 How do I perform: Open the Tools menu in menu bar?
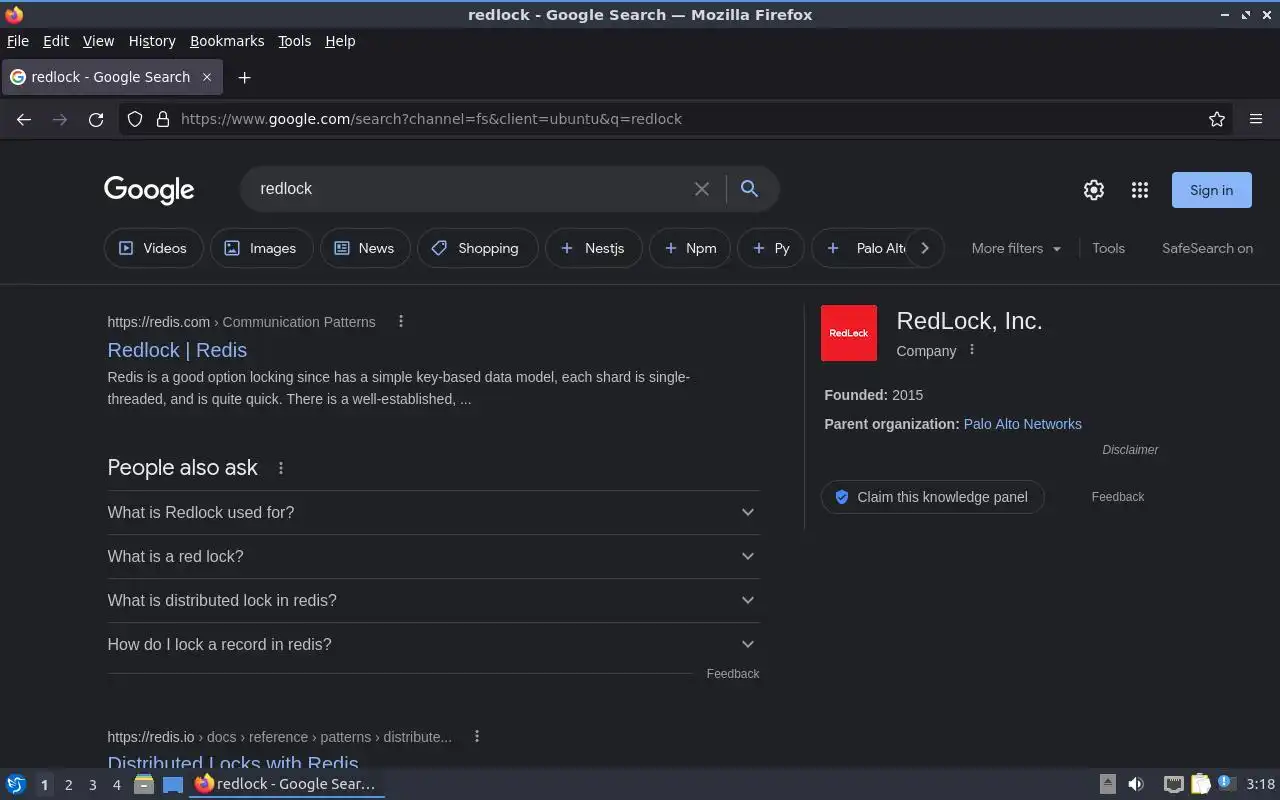pyautogui.click(x=294, y=41)
